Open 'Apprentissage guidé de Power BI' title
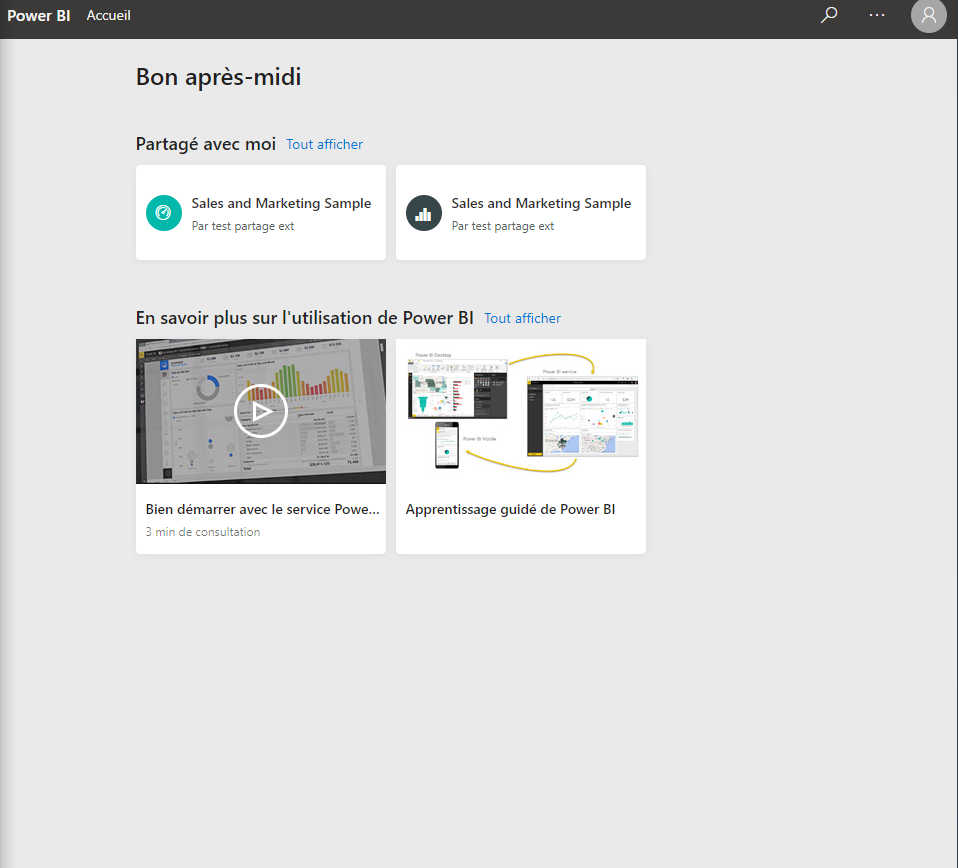The image size is (958, 868). (x=510, y=509)
